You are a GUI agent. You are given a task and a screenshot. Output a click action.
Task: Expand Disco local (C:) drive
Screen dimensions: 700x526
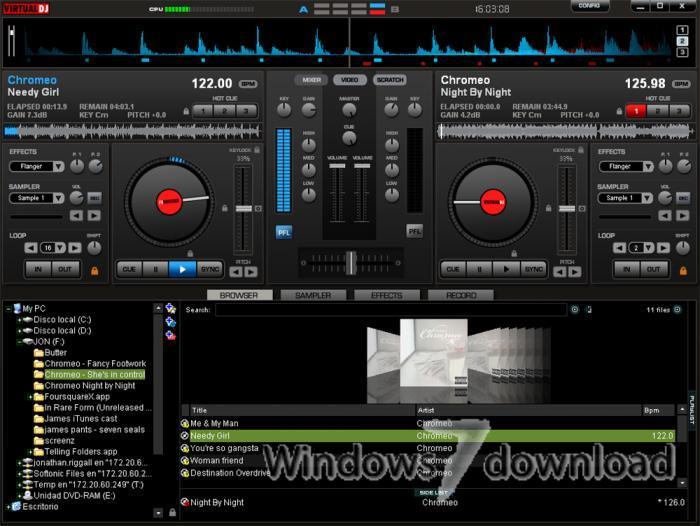point(19,320)
